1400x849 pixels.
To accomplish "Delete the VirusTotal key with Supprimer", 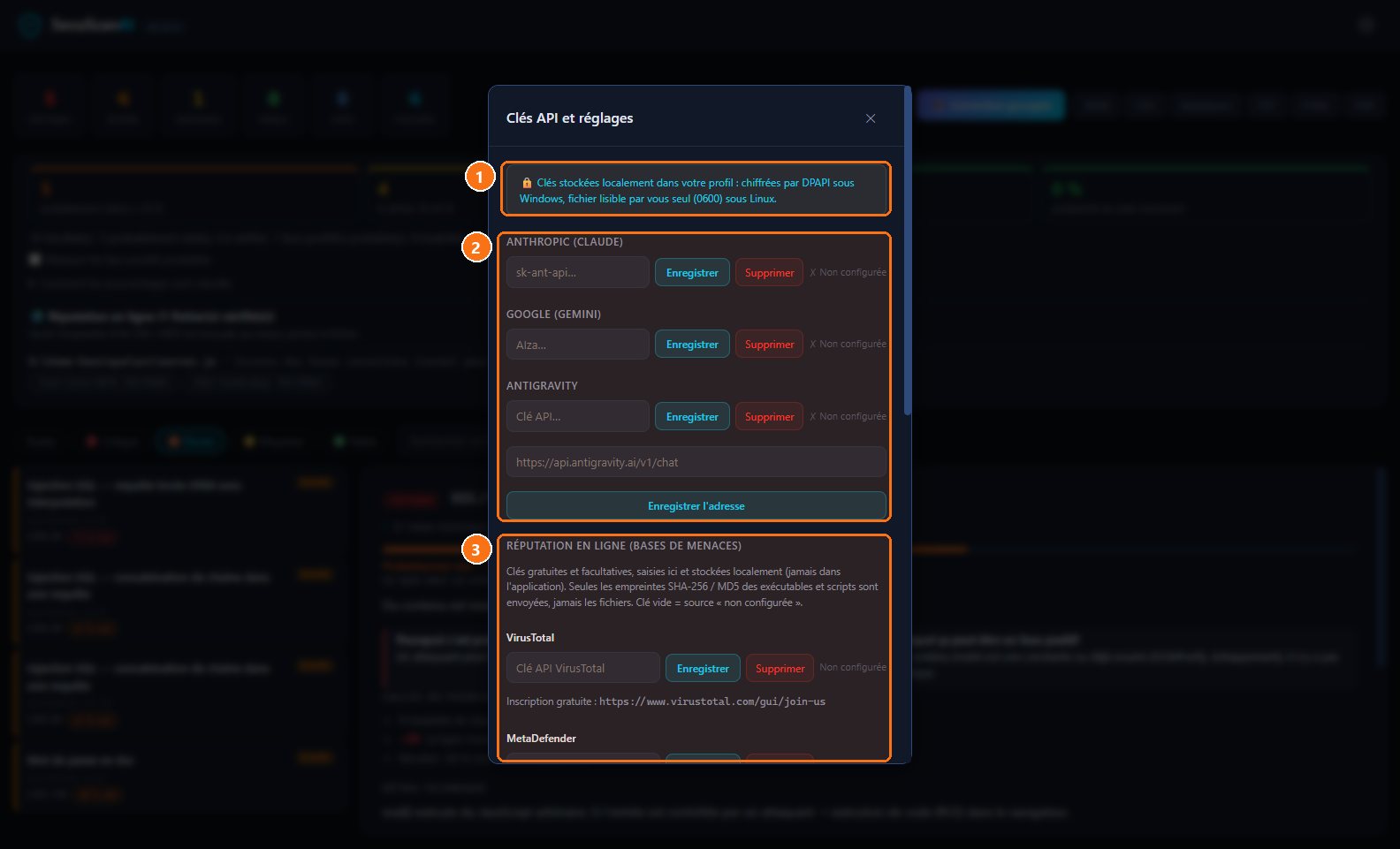I will pyautogui.click(x=780, y=668).
